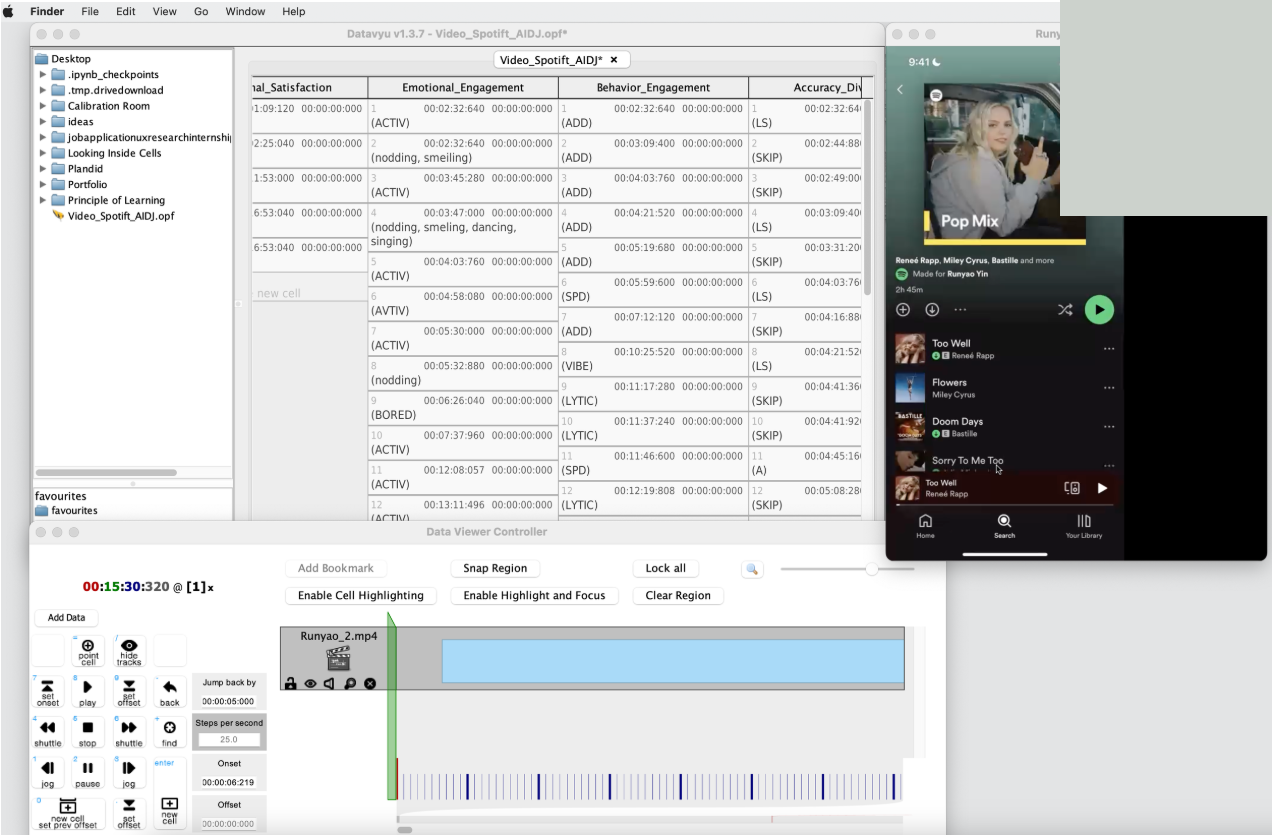Open the Window menu

pos(245,11)
